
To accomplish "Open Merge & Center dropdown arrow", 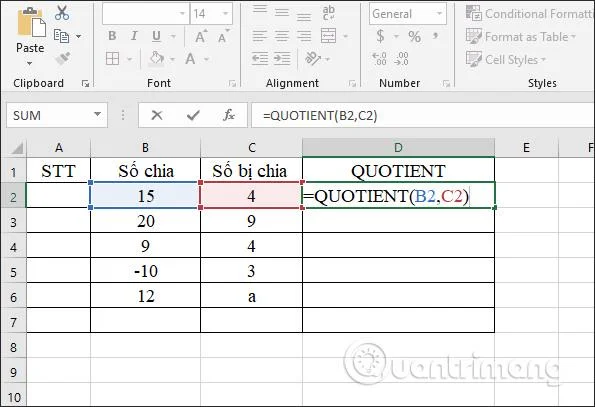I will (x=346, y=36).
